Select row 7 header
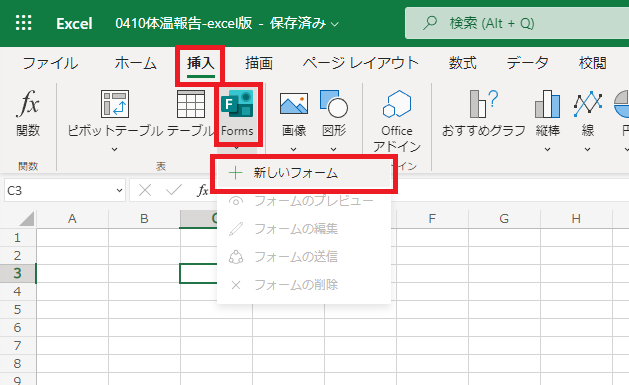The height and width of the screenshot is (385, 629). click(18, 345)
